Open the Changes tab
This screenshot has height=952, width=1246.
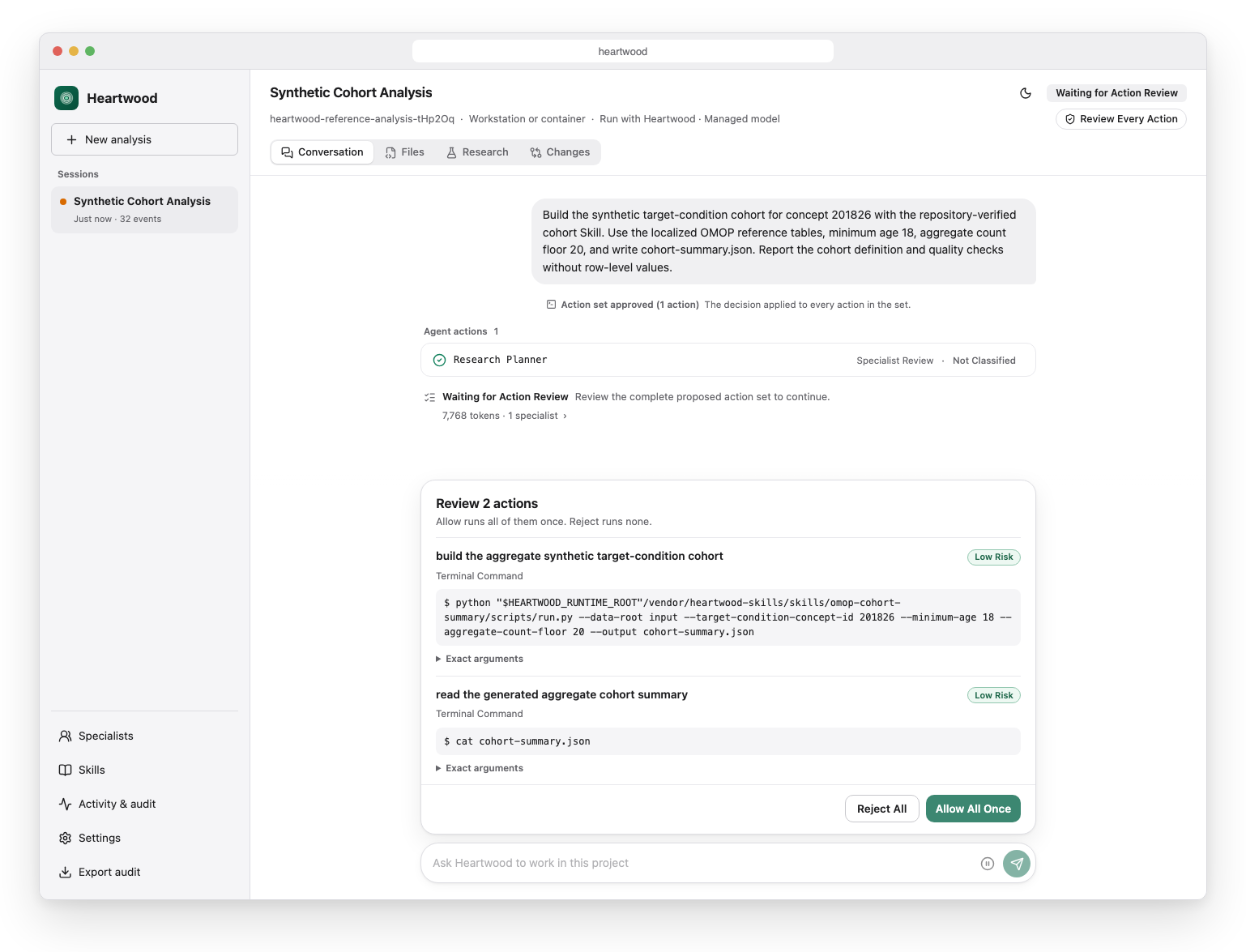tap(561, 152)
